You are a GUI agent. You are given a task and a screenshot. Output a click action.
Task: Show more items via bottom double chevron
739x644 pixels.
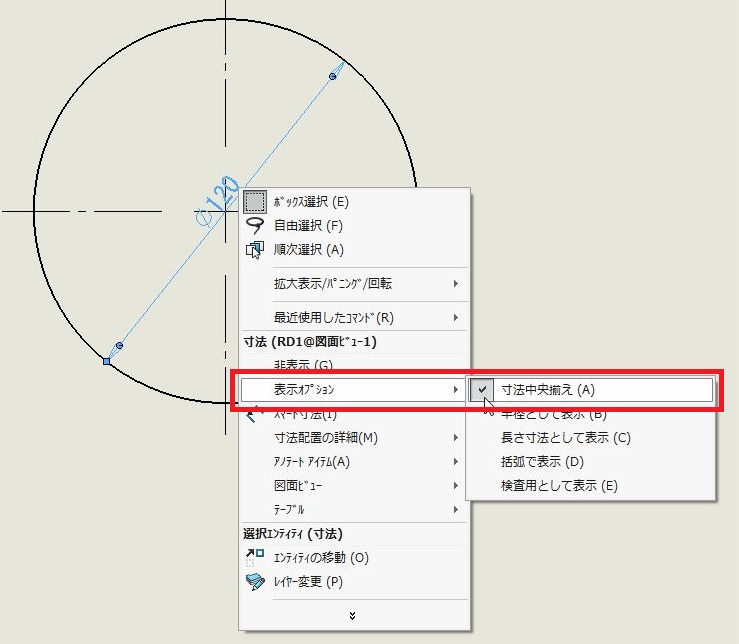point(352,615)
